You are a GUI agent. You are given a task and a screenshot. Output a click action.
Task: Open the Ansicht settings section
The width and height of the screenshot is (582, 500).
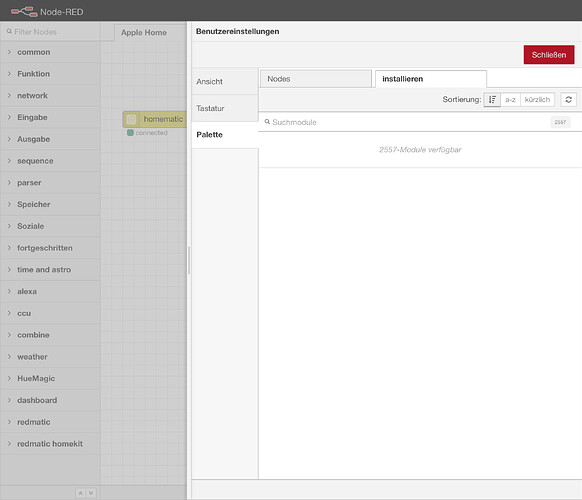[225, 81]
